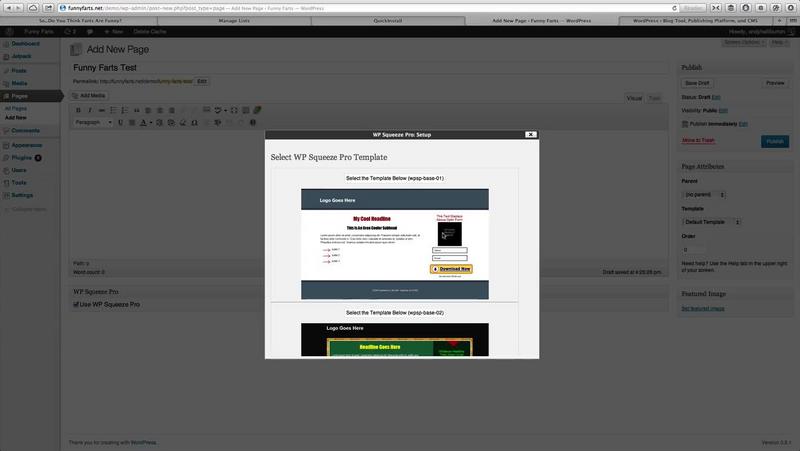Edit the draft Status link

[716, 97]
